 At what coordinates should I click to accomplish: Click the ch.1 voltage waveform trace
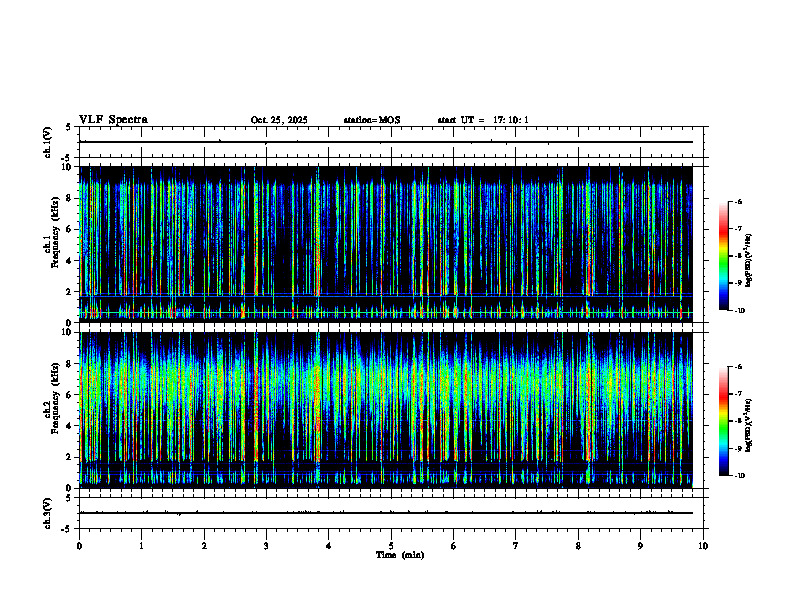tap(386, 142)
